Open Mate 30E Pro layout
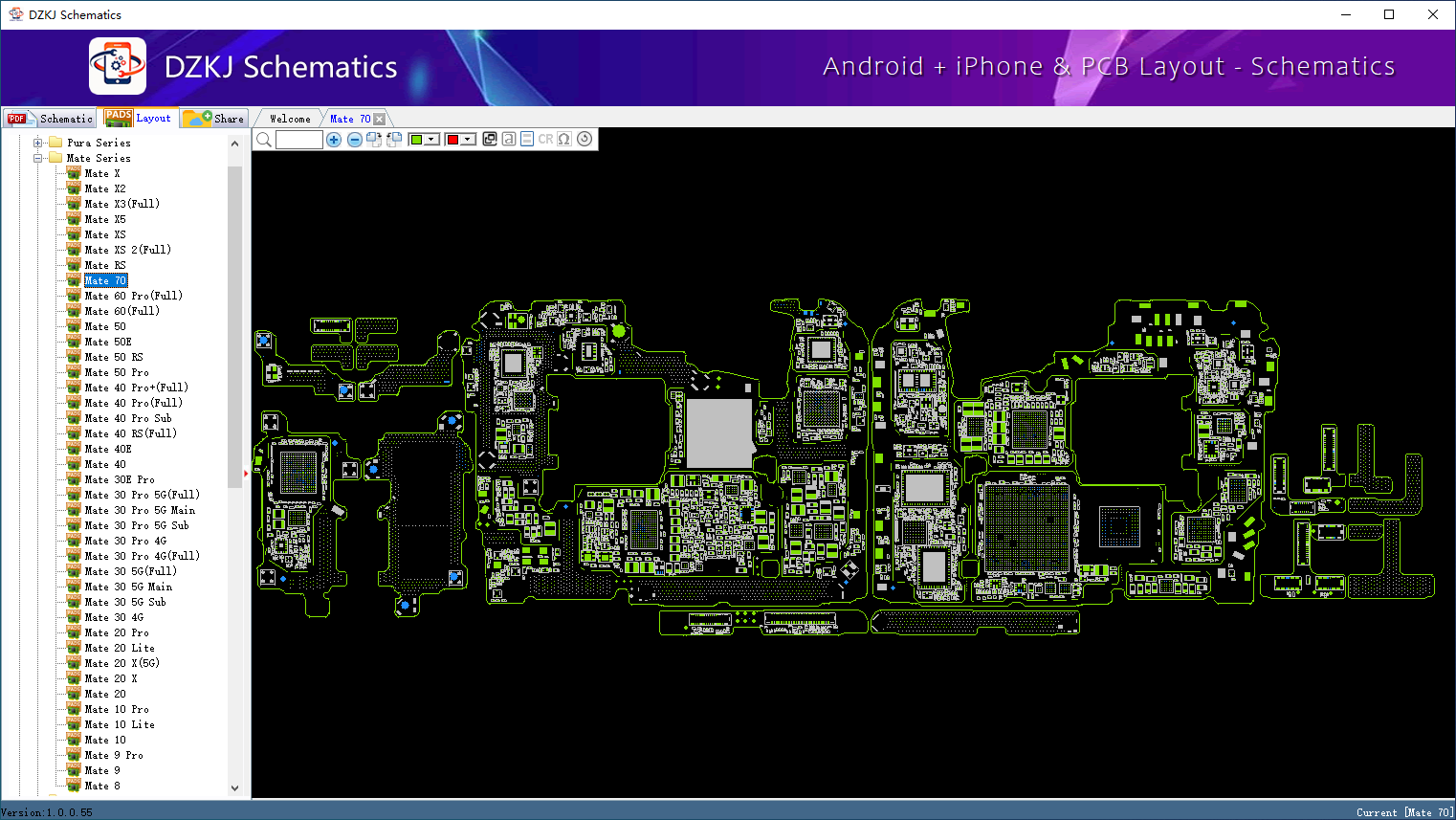The width and height of the screenshot is (1456, 820). [120, 479]
